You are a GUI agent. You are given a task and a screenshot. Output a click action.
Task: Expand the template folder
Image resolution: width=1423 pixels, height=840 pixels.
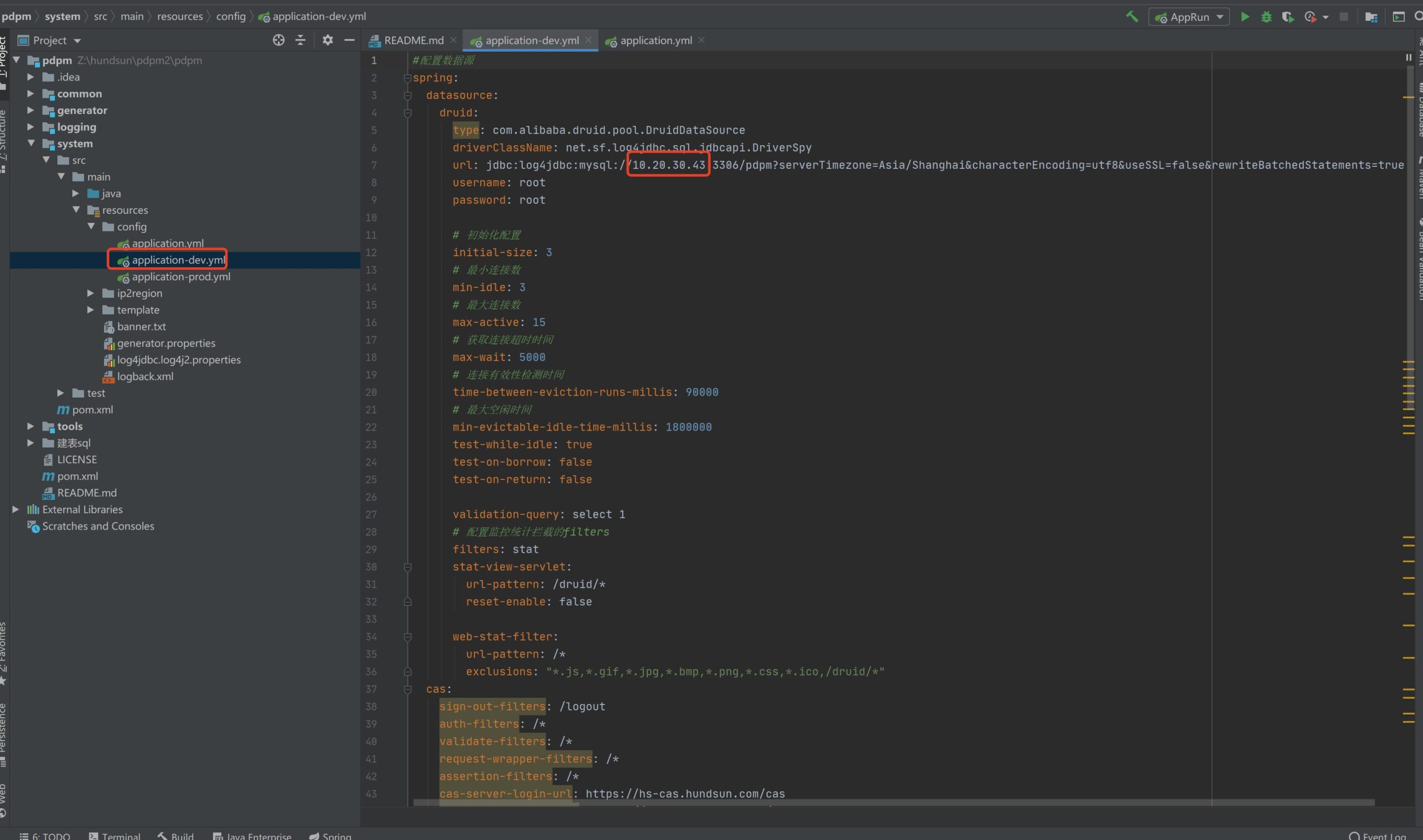tap(90, 309)
